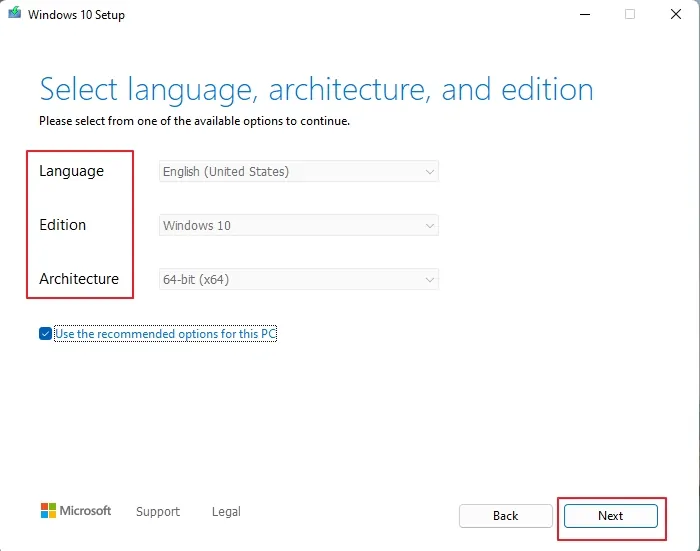This screenshot has height=551, width=700.
Task: Open the Support link
Action: [x=158, y=511]
